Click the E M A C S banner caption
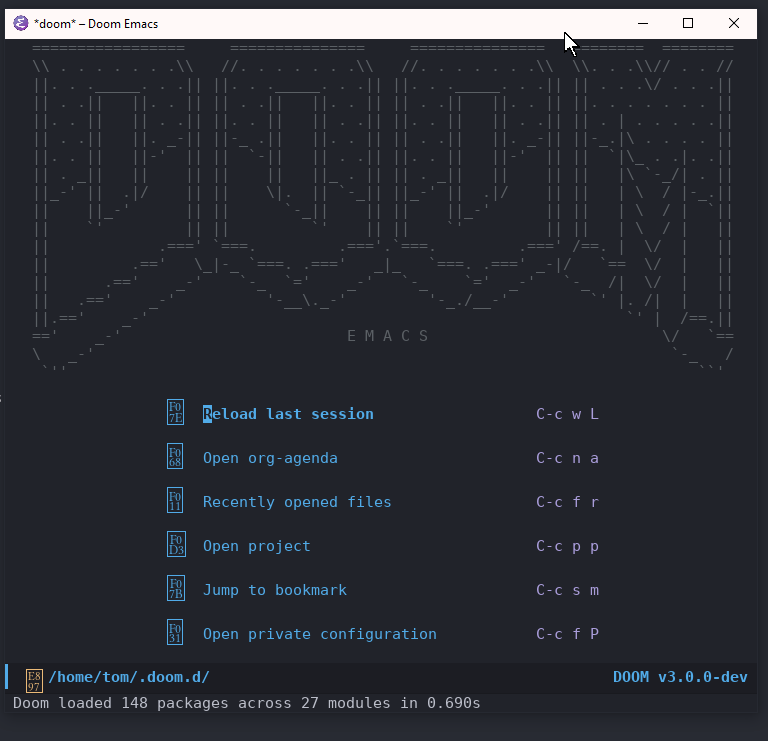This screenshot has height=741, width=768. pyautogui.click(x=388, y=336)
